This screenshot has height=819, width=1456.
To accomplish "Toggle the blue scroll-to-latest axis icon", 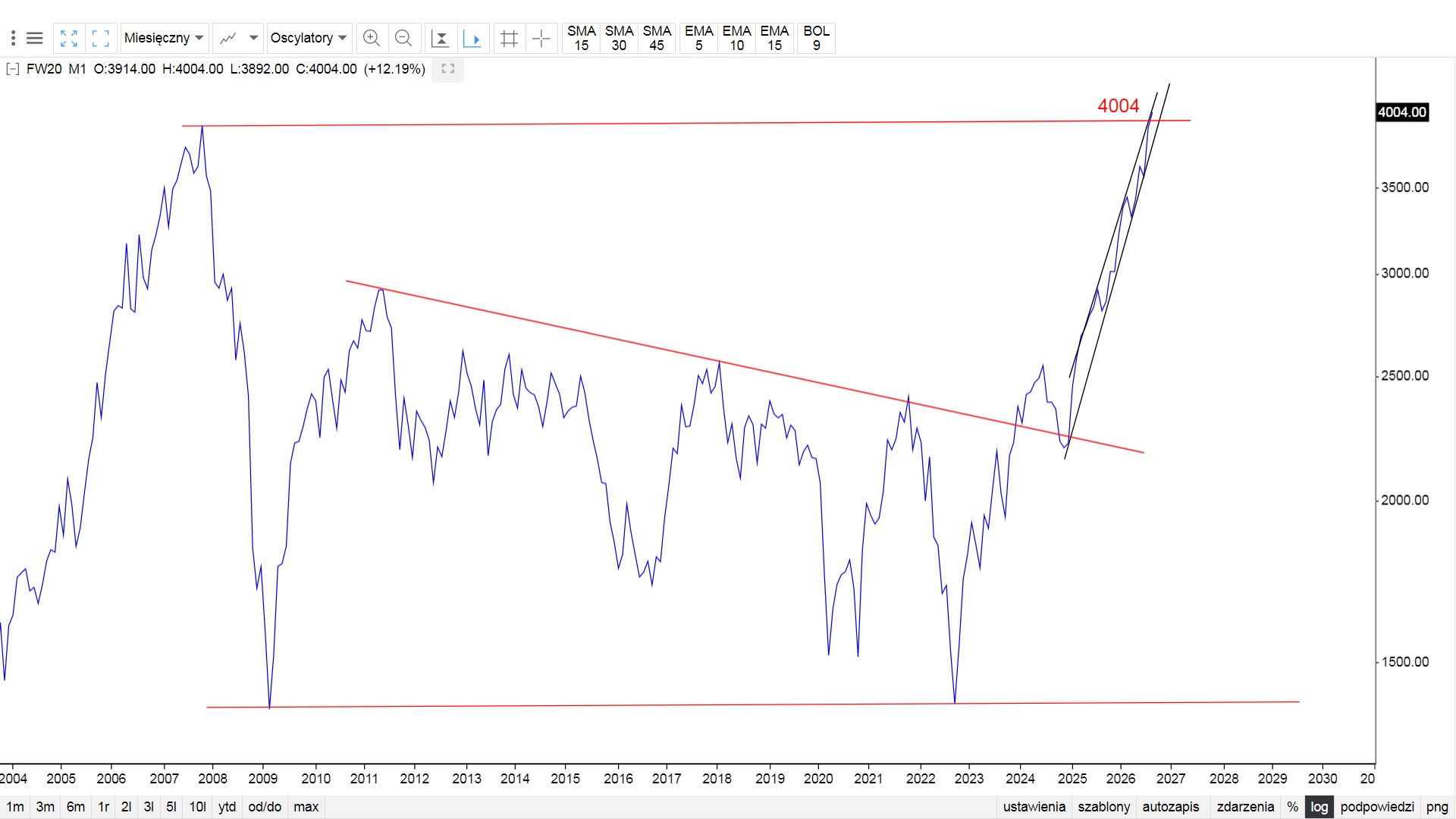I will 472,38.
